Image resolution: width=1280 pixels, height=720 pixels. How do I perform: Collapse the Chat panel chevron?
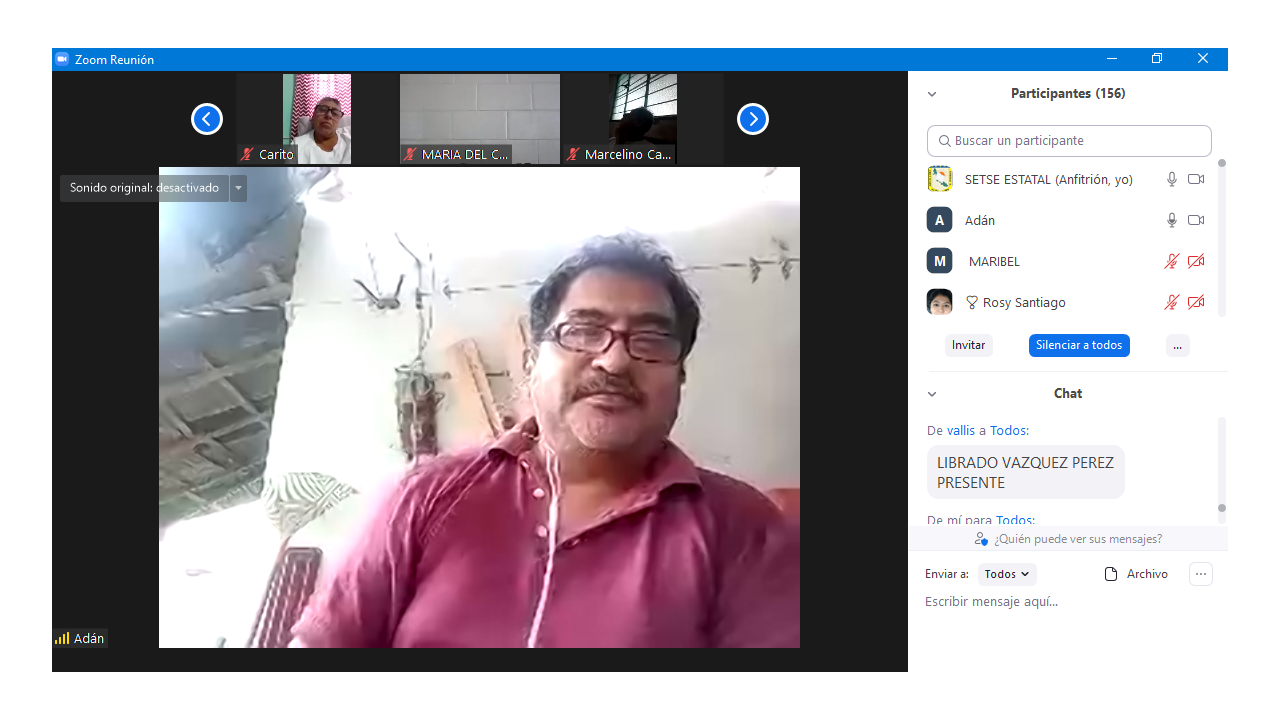[932, 394]
